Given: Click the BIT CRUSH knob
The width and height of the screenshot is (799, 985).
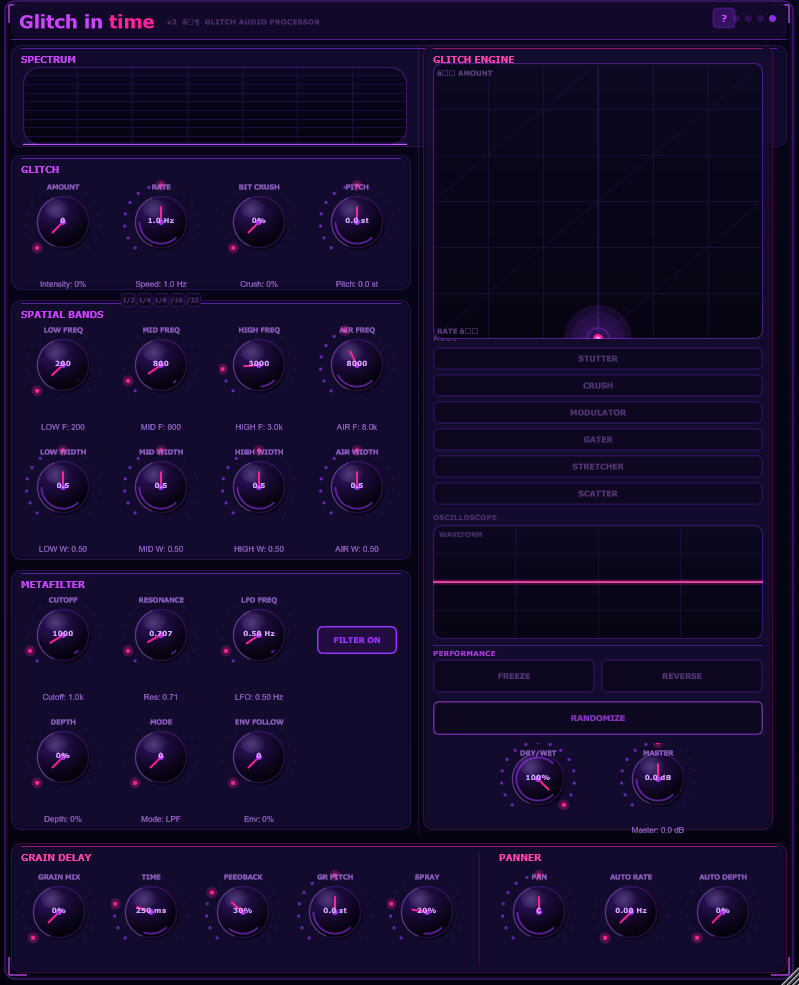Looking at the screenshot, I should [x=259, y=222].
